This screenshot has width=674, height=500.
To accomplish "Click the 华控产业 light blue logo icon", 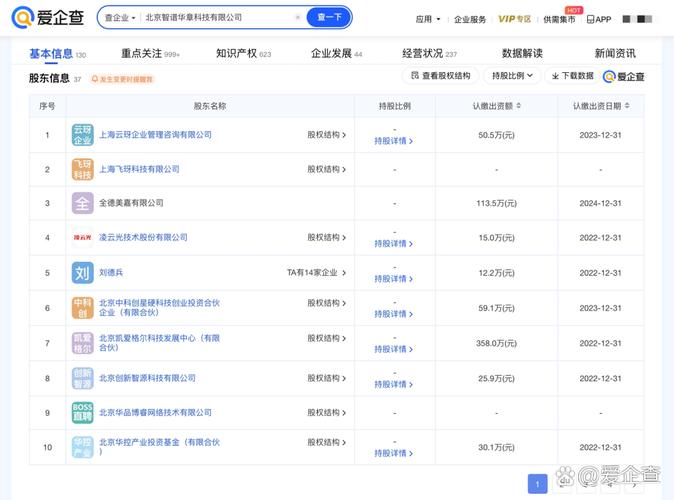I will pyautogui.click(x=83, y=447).
